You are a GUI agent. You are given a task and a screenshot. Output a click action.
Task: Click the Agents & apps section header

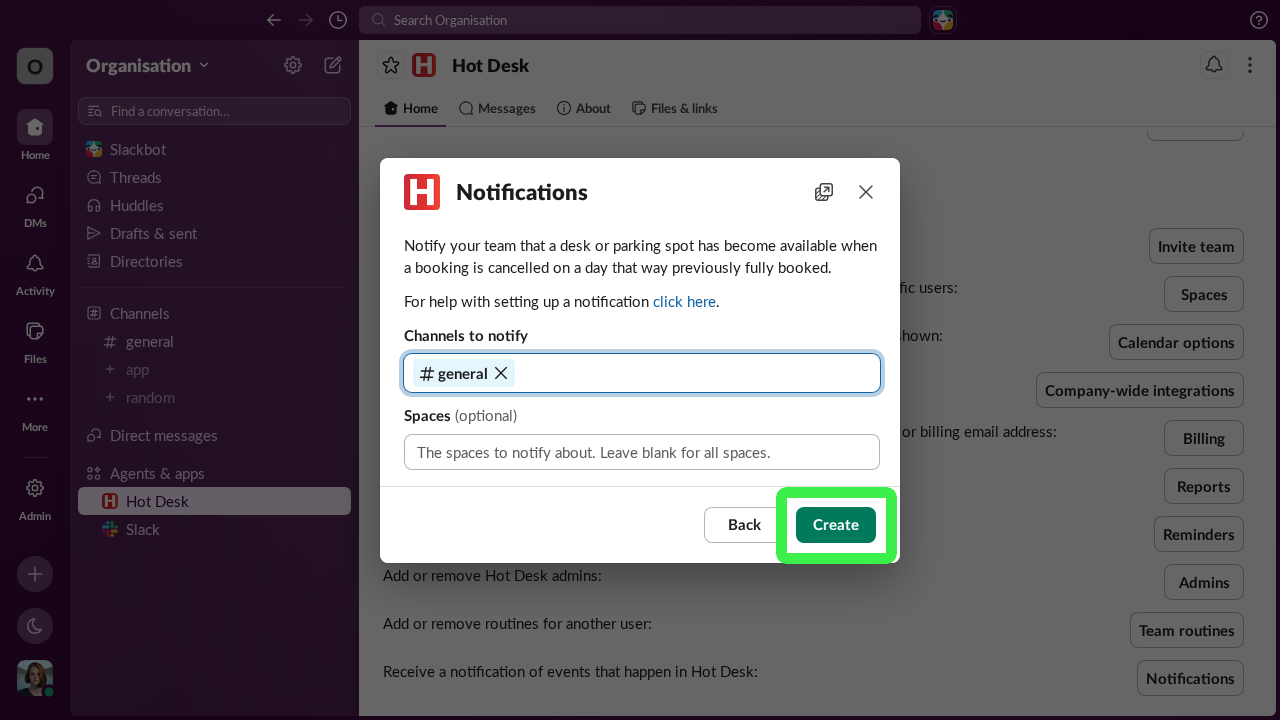(x=157, y=473)
